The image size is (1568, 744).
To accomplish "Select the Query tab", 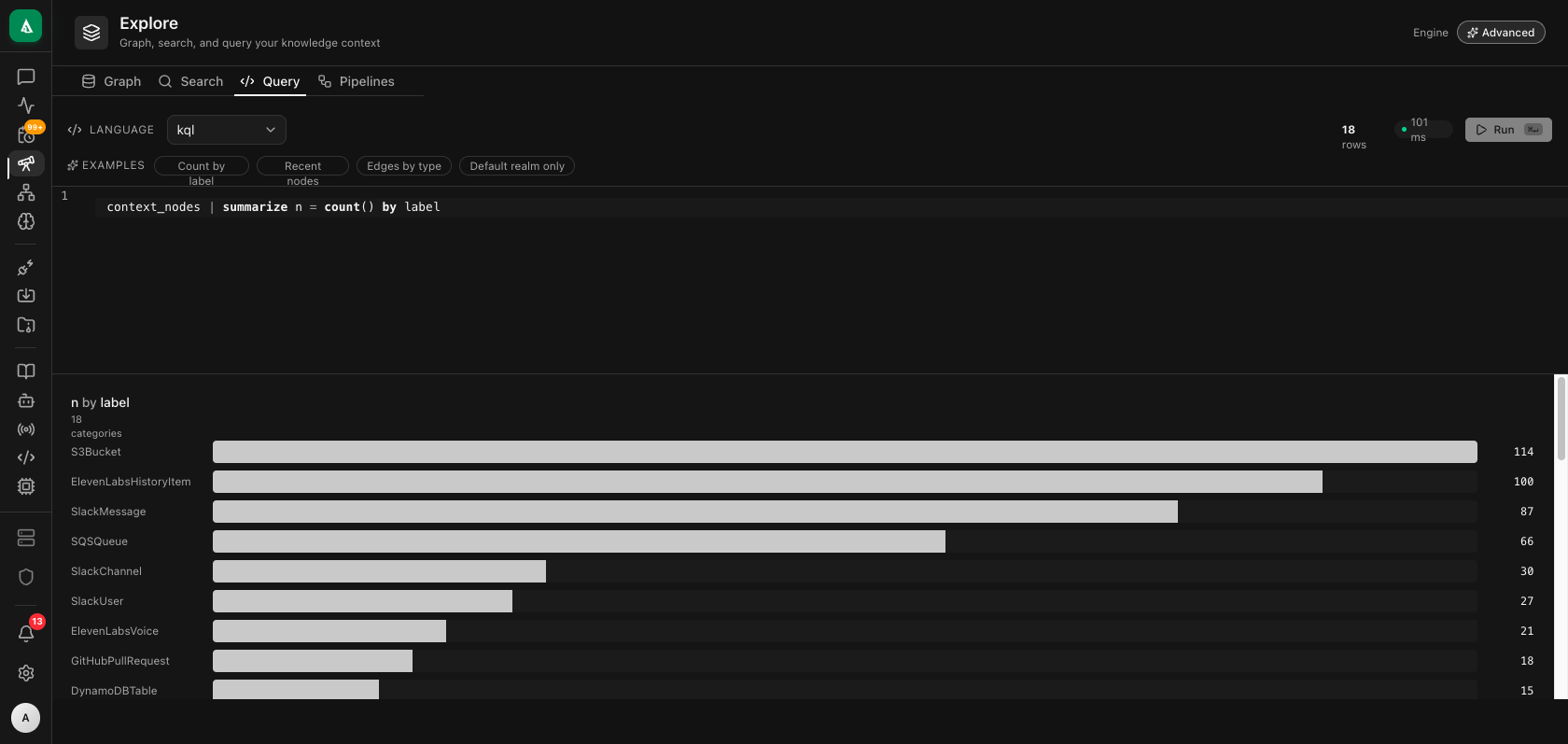I will coord(270,81).
